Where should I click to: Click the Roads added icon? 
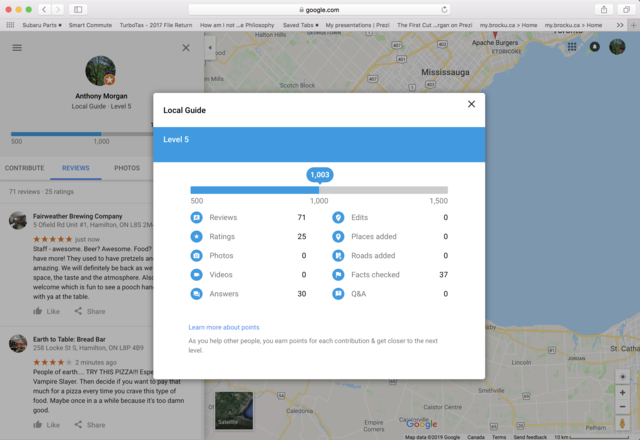click(x=338, y=256)
